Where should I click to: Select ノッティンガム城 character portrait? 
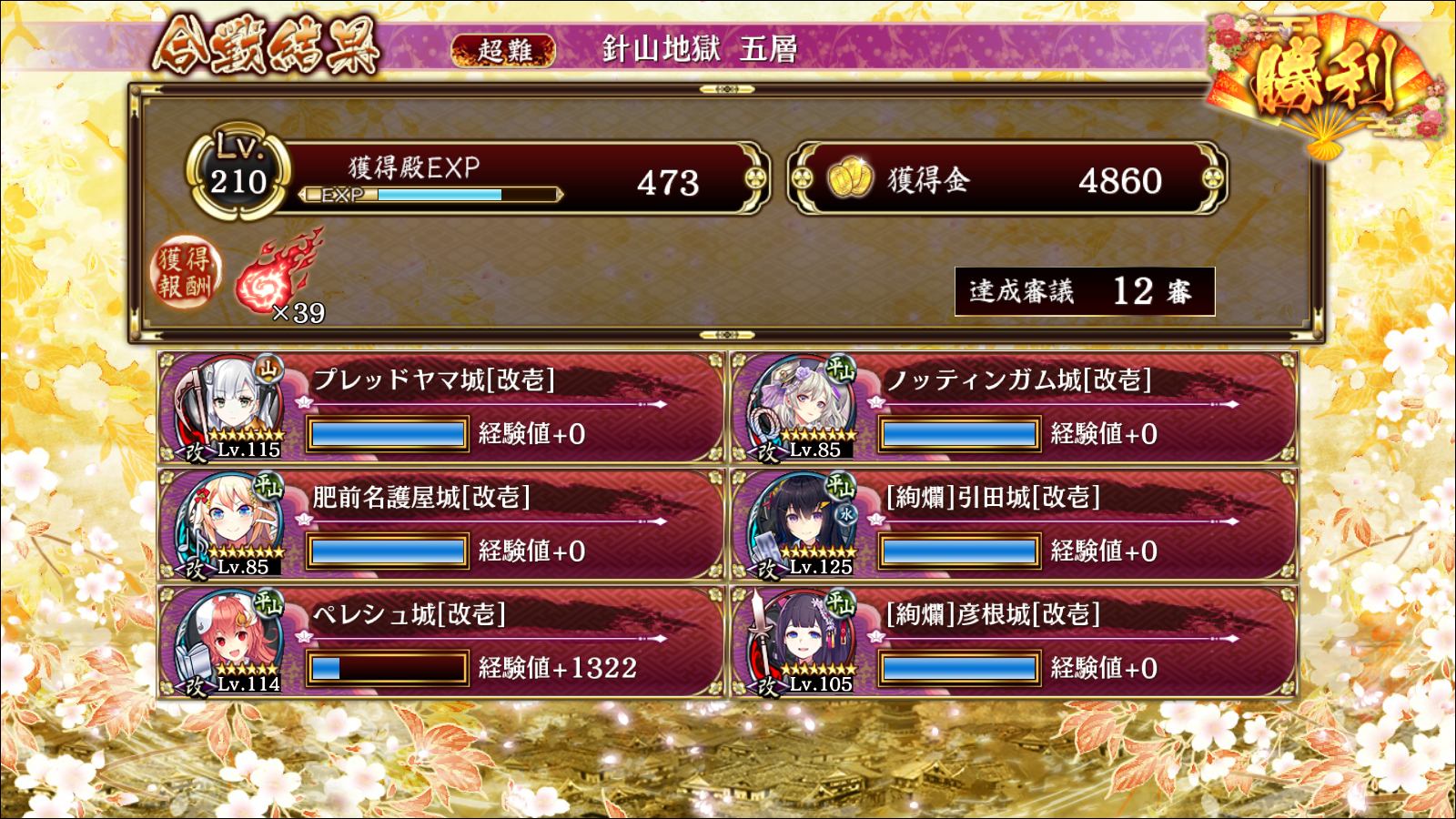point(801,407)
